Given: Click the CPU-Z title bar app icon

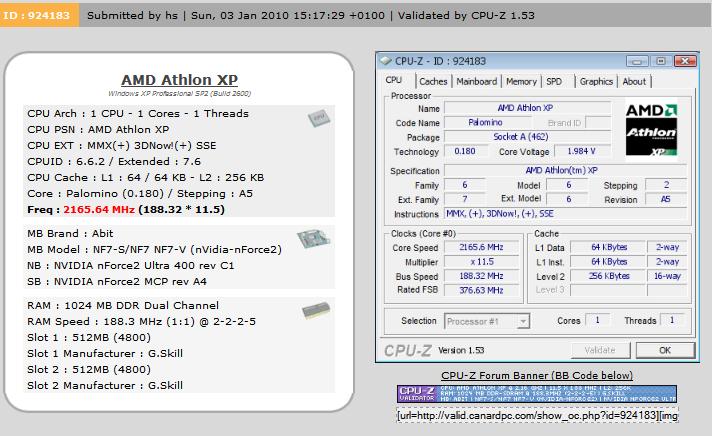Looking at the screenshot, I should (x=386, y=61).
